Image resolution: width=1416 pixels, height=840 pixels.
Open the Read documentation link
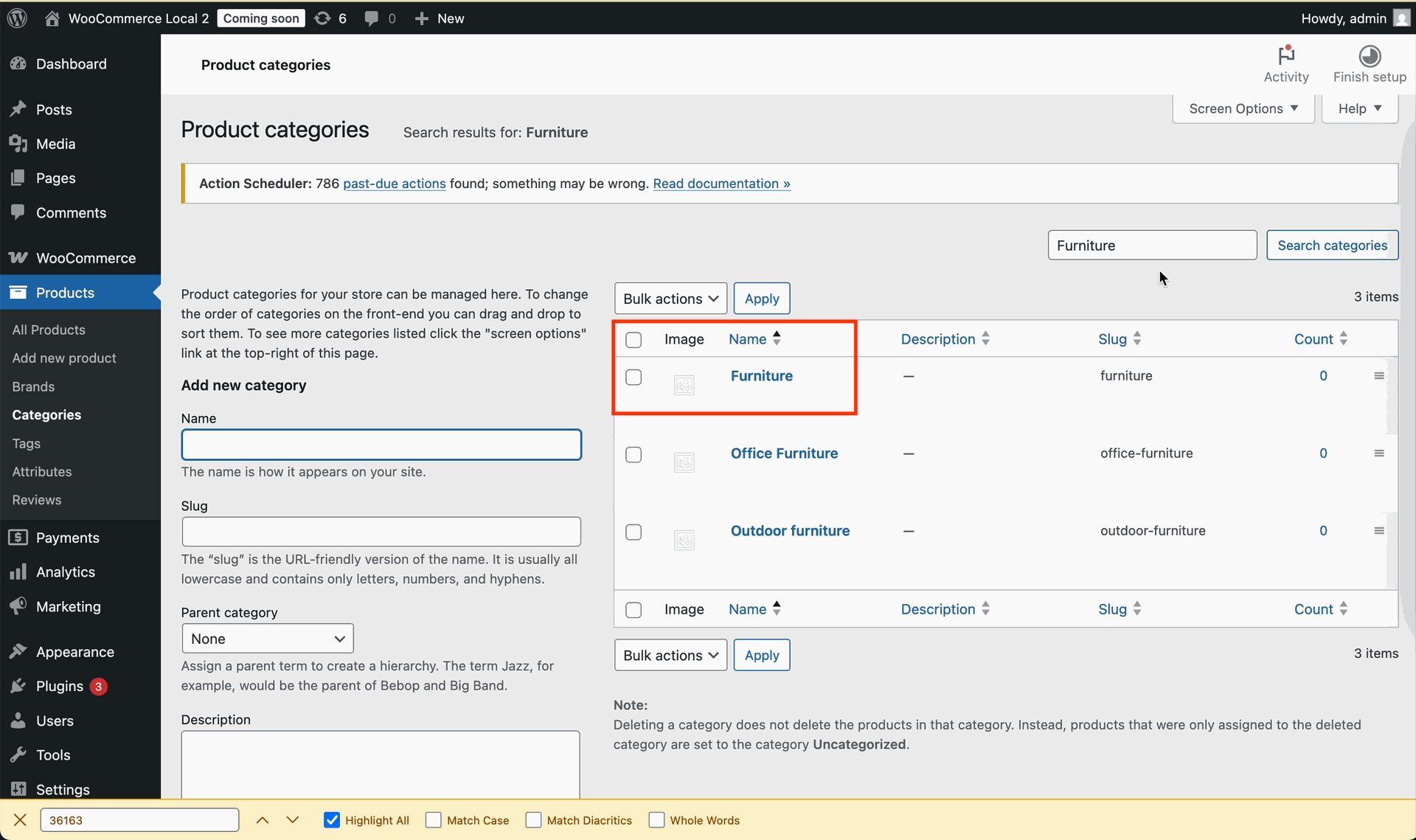[x=722, y=184]
